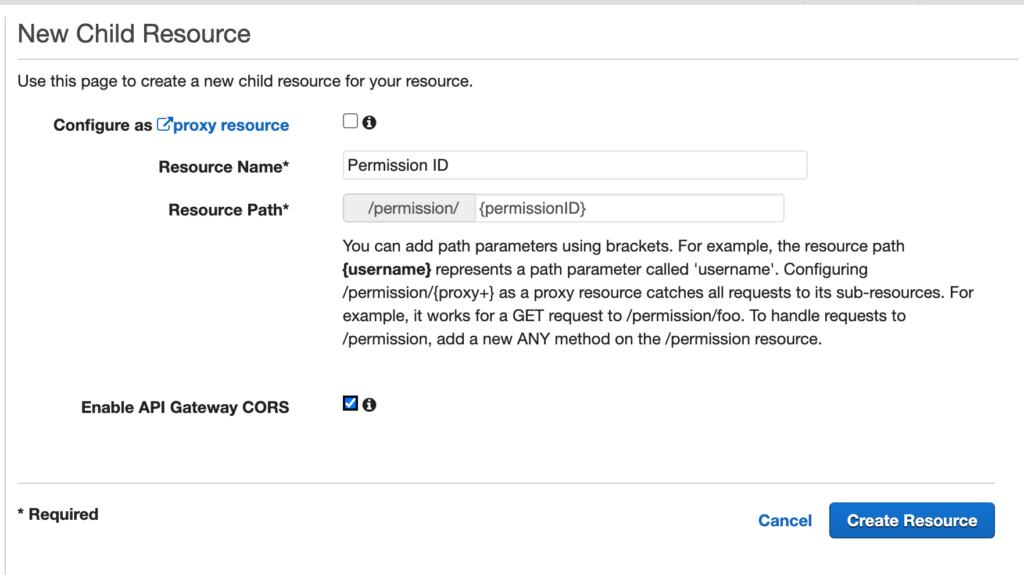Click the Resource Path field with {permissionID}
The height and width of the screenshot is (575, 1024).
(628, 208)
